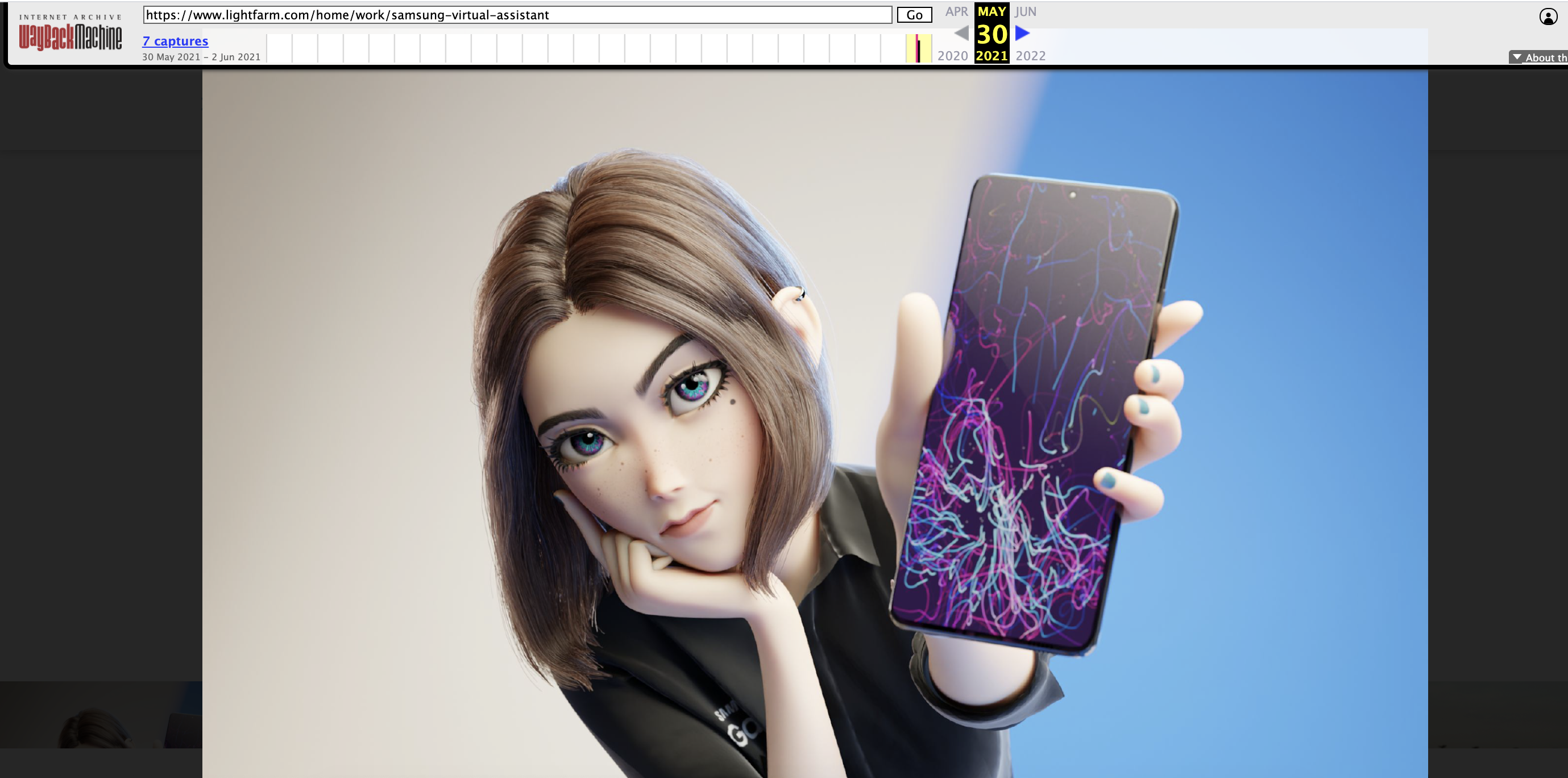Jump to year 2020
This screenshot has width=1568, height=778.
point(953,56)
